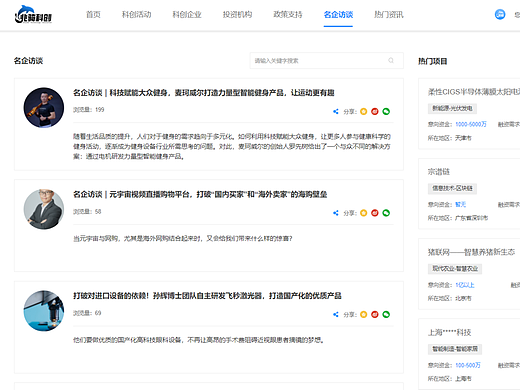Click the 1000-5000万 funding amount
The height and width of the screenshot is (390, 520).
(x=471, y=124)
